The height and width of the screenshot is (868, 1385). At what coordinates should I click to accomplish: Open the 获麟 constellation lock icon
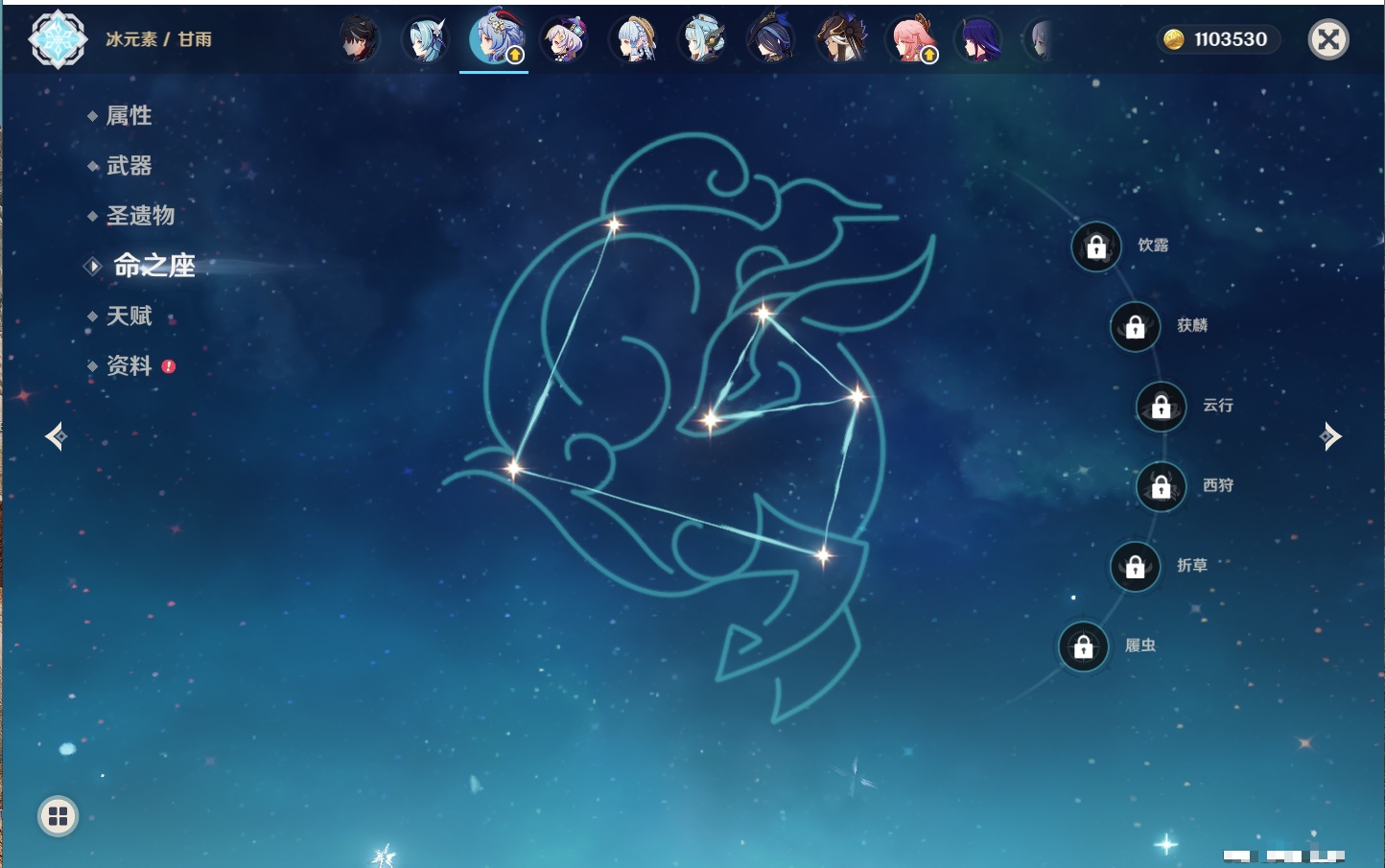(1136, 327)
